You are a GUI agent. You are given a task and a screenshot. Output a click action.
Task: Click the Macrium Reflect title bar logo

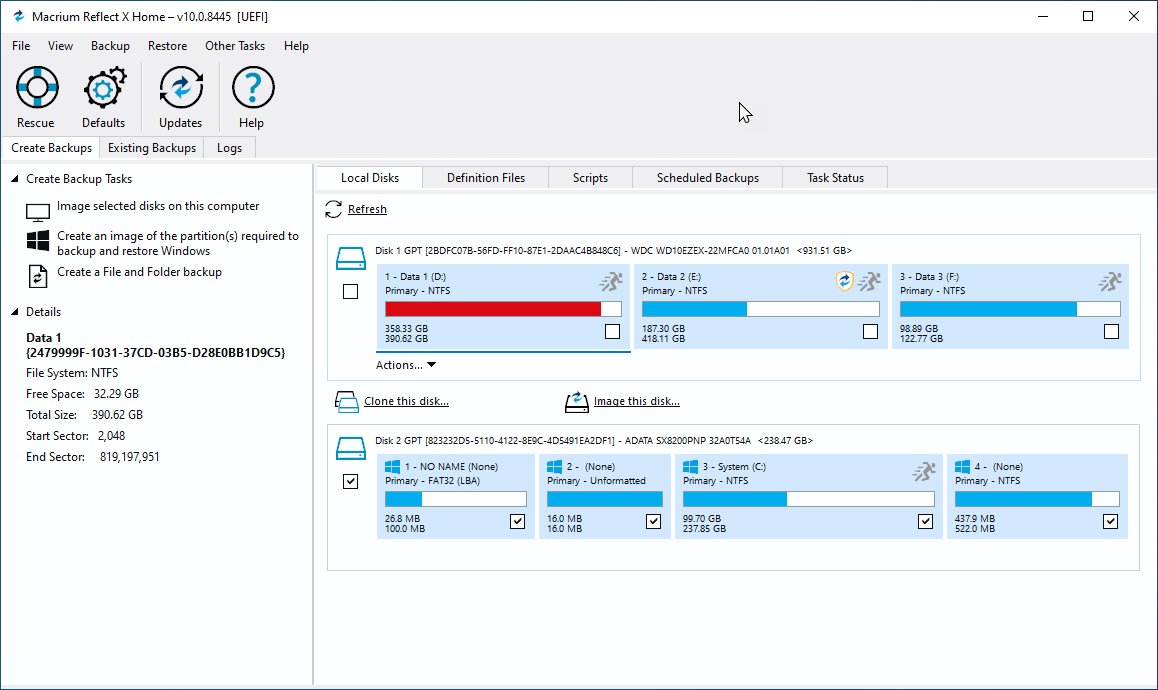(18, 16)
